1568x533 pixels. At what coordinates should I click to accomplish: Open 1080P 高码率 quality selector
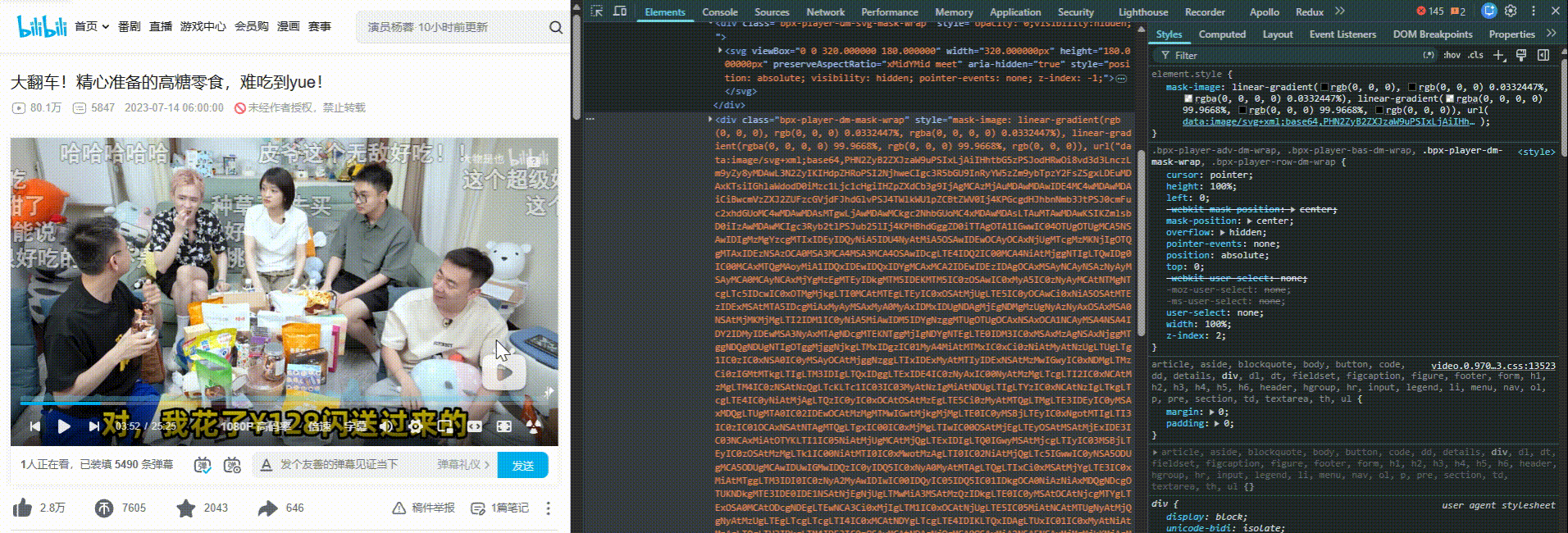257,426
